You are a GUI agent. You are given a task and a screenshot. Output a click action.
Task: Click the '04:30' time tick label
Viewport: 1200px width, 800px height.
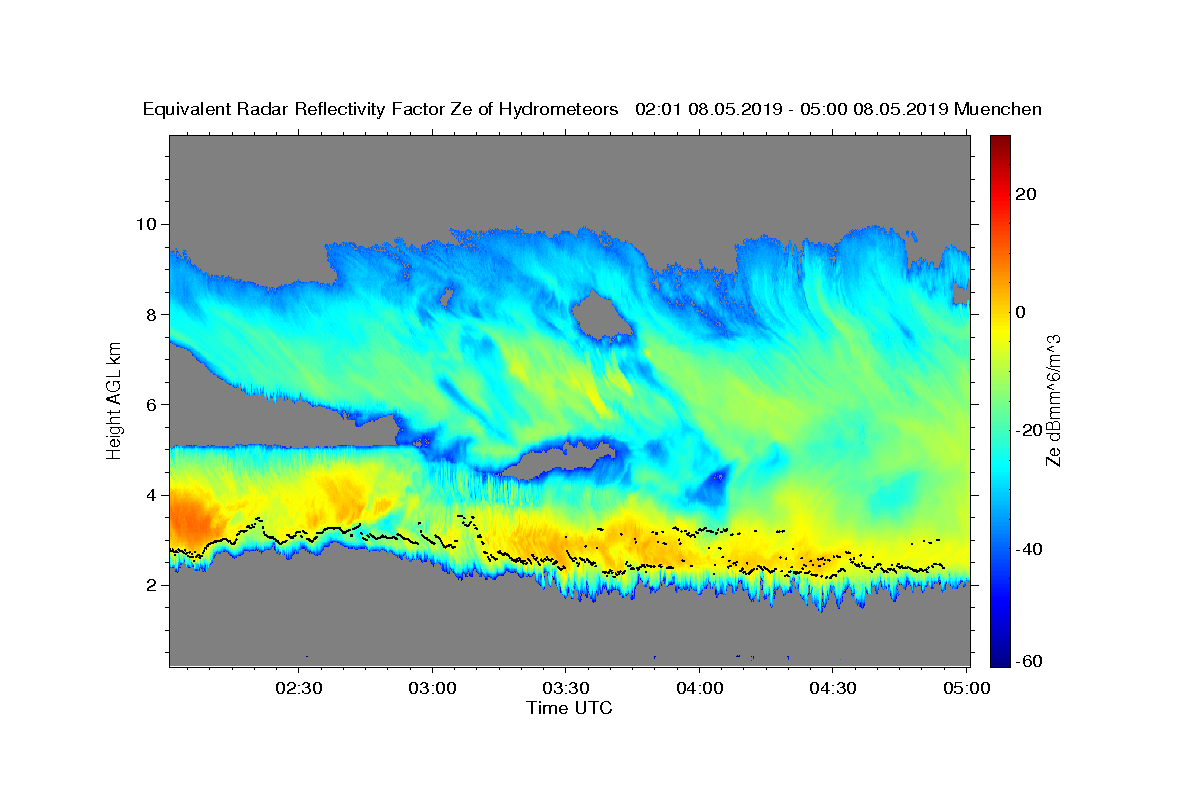pos(833,688)
